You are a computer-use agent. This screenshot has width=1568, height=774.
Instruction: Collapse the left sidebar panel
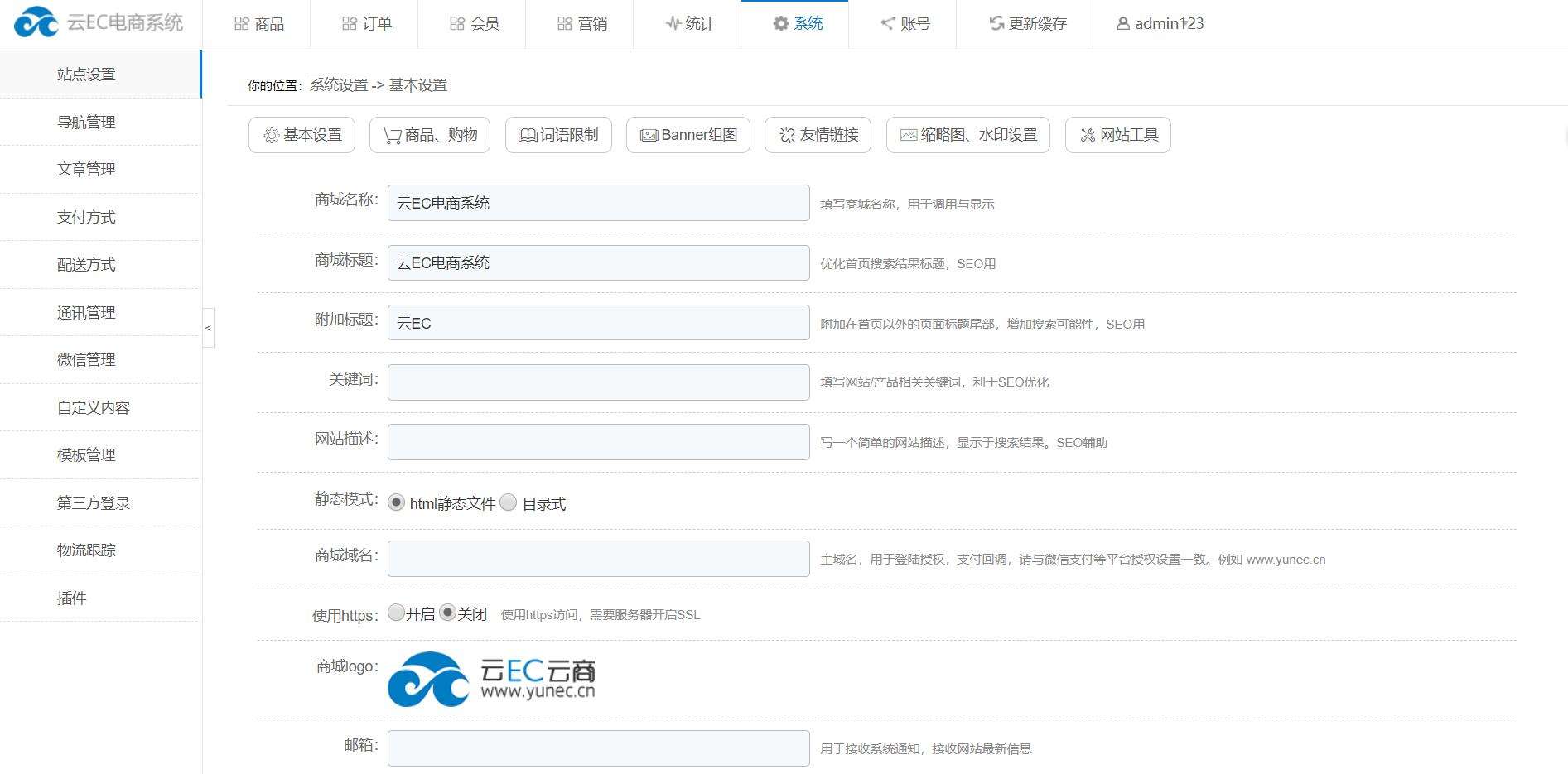tap(209, 328)
